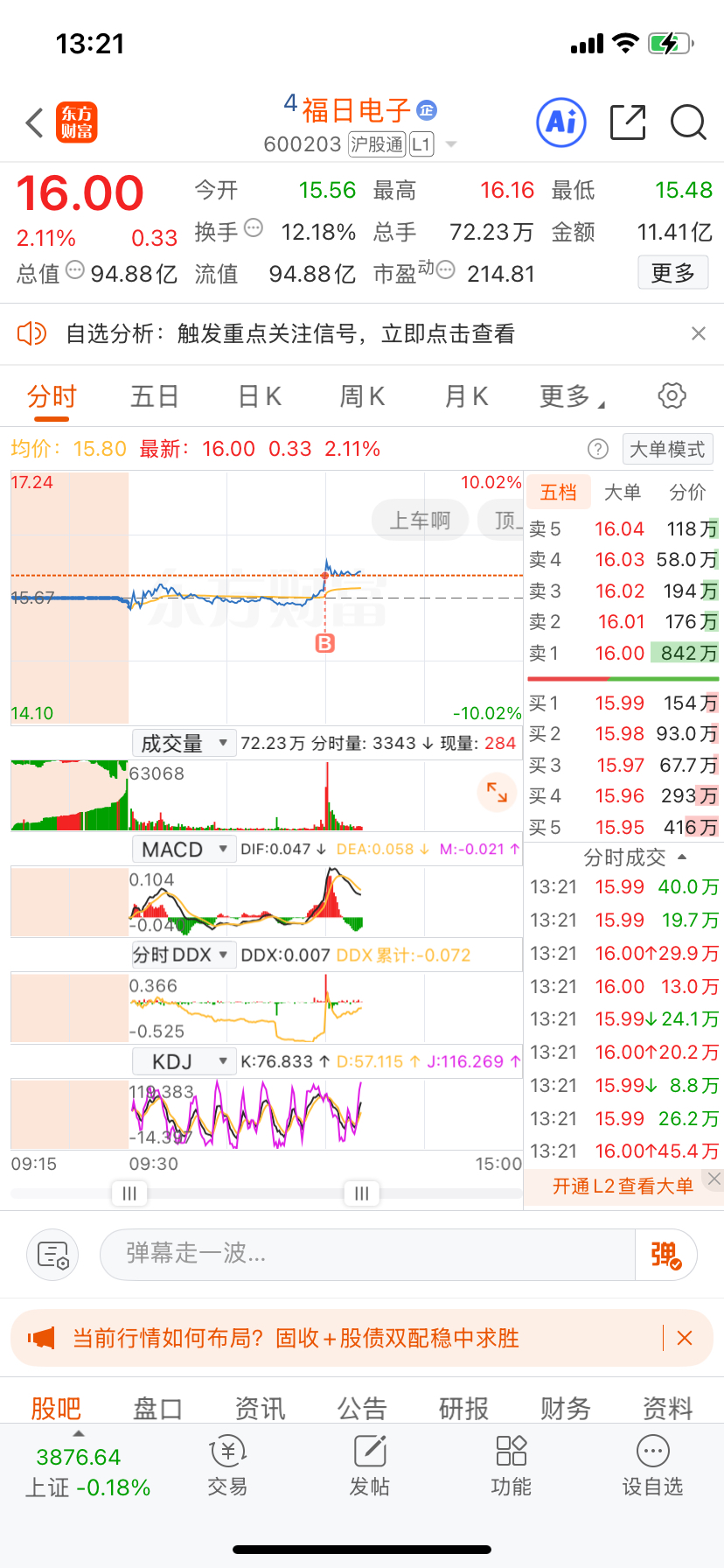The image size is (724, 1568).
Task: Tap the B buy marker on chart
Action: point(324,643)
